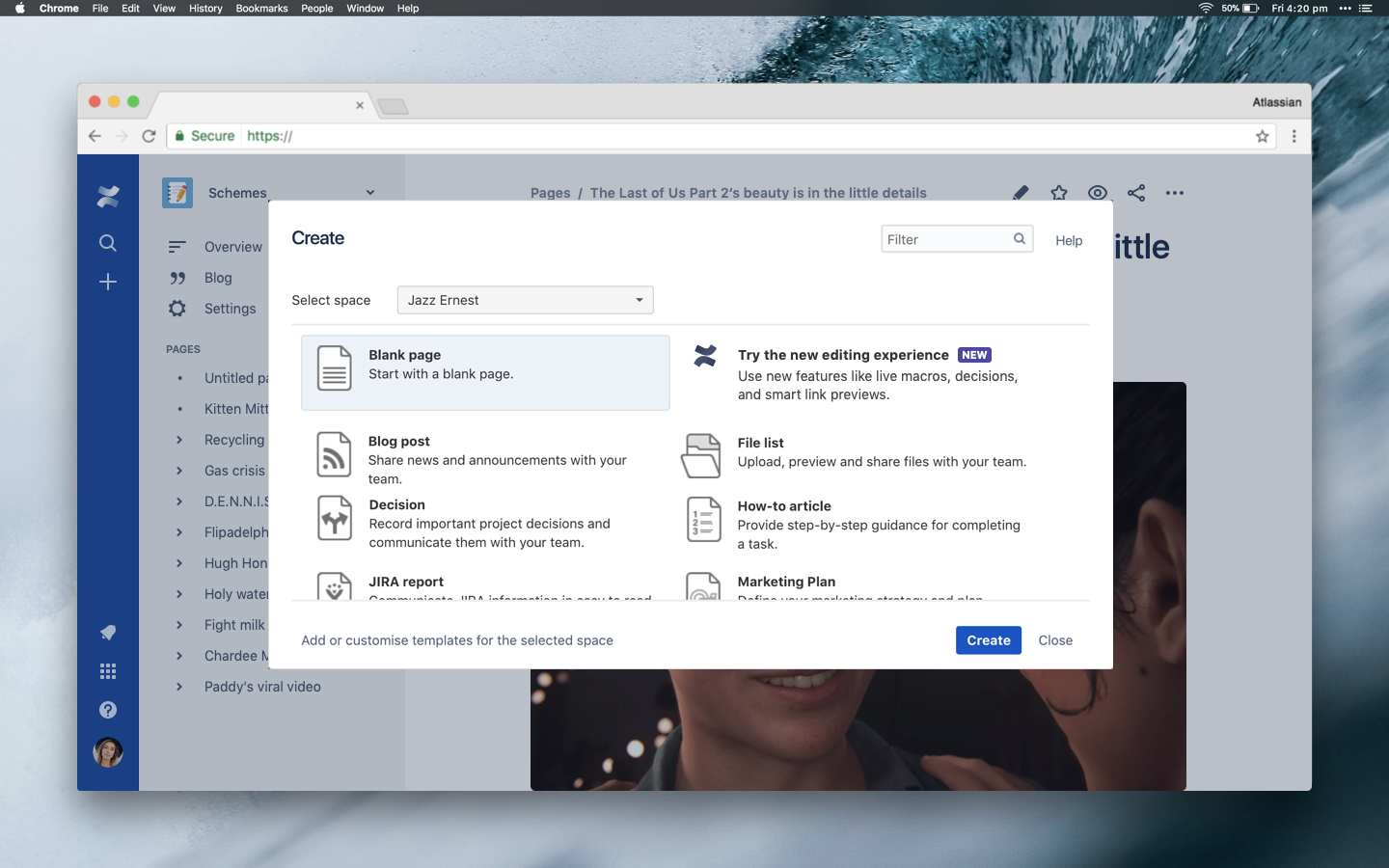Choose the Blog post template icon
This screenshot has width=1389, height=868.
click(x=334, y=455)
